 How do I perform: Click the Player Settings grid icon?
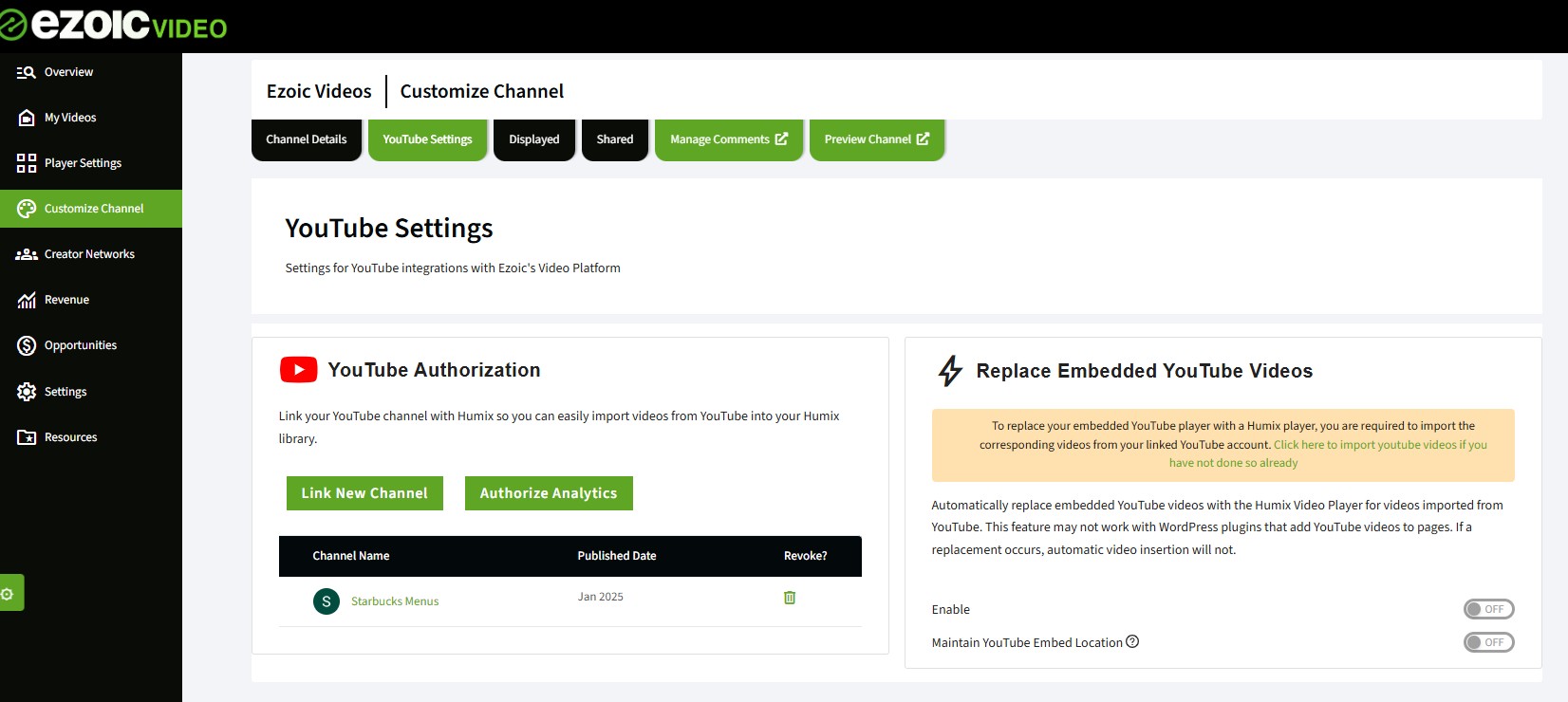click(27, 163)
